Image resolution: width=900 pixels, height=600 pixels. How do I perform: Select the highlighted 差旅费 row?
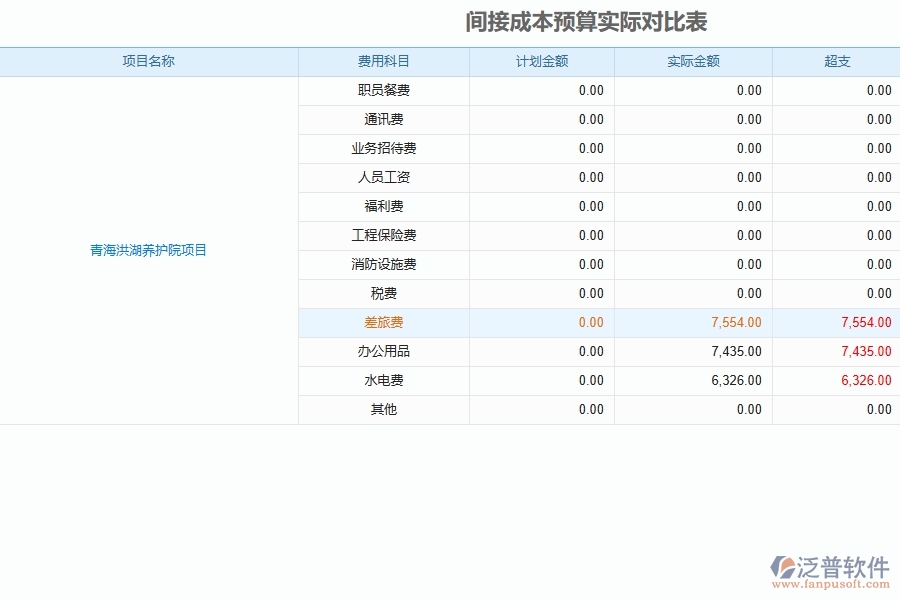(383, 322)
